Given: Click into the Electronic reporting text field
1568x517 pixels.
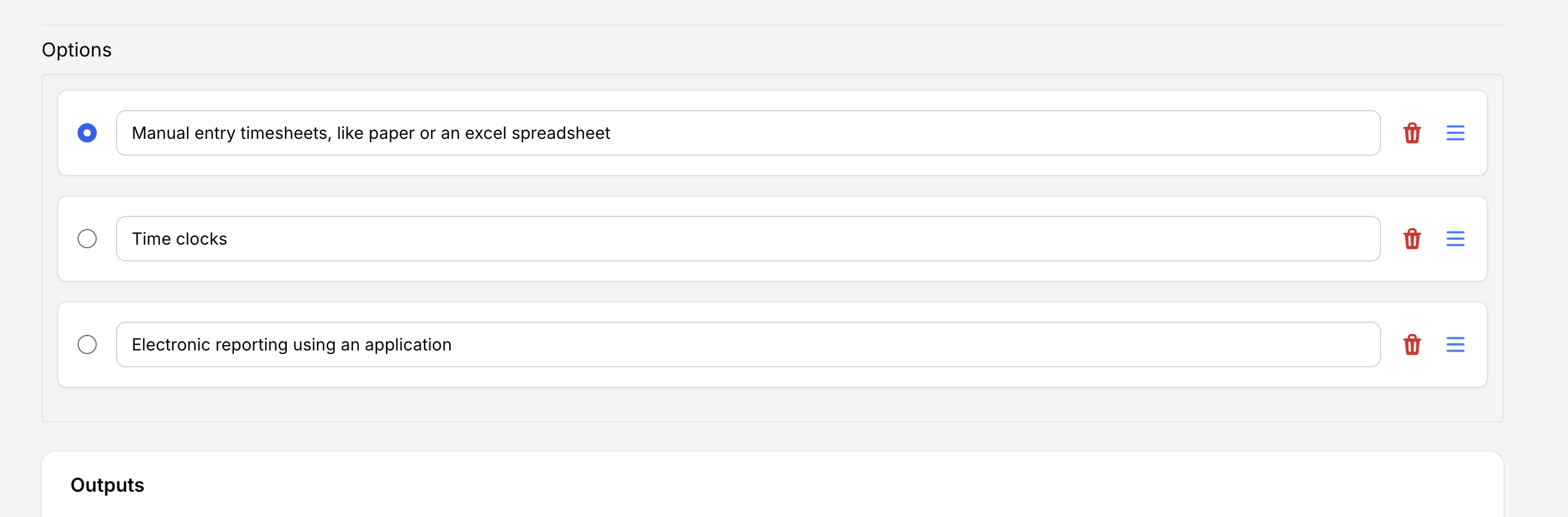Looking at the screenshot, I should pos(747,344).
